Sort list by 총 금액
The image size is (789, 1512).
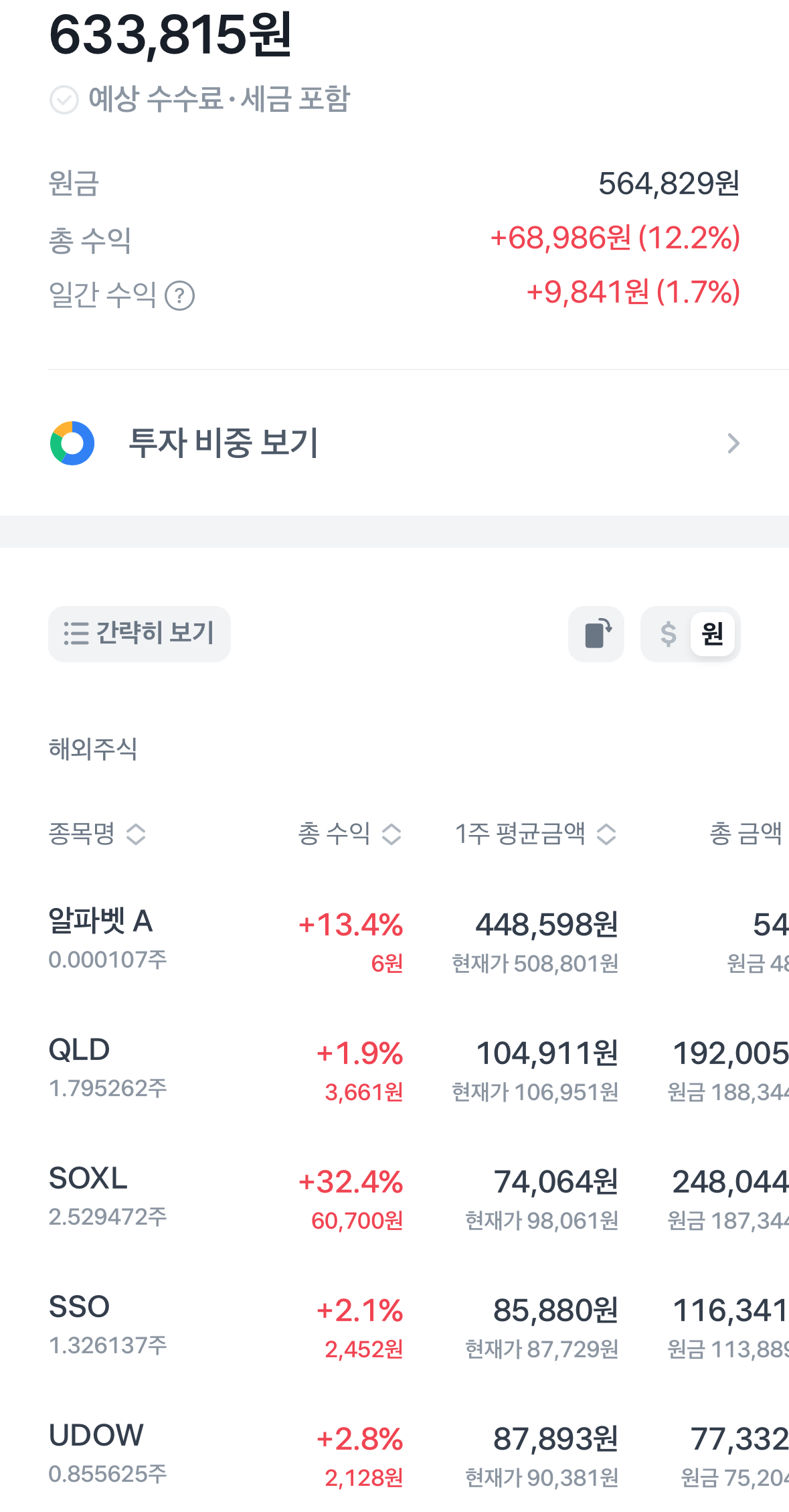click(745, 834)
